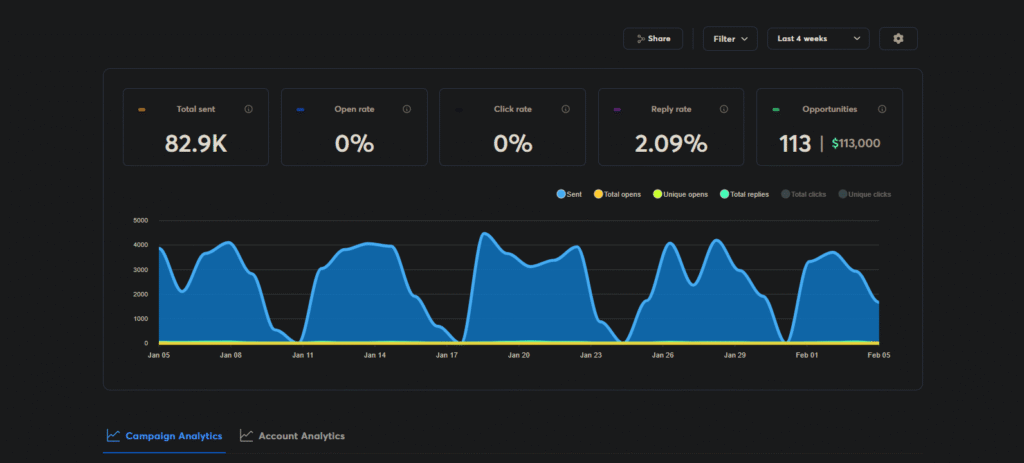Image resolution: width=1024 pixels, height=463 pixels.
Task: Click the Total replies teal legend swatch
Action: (724, 194)
